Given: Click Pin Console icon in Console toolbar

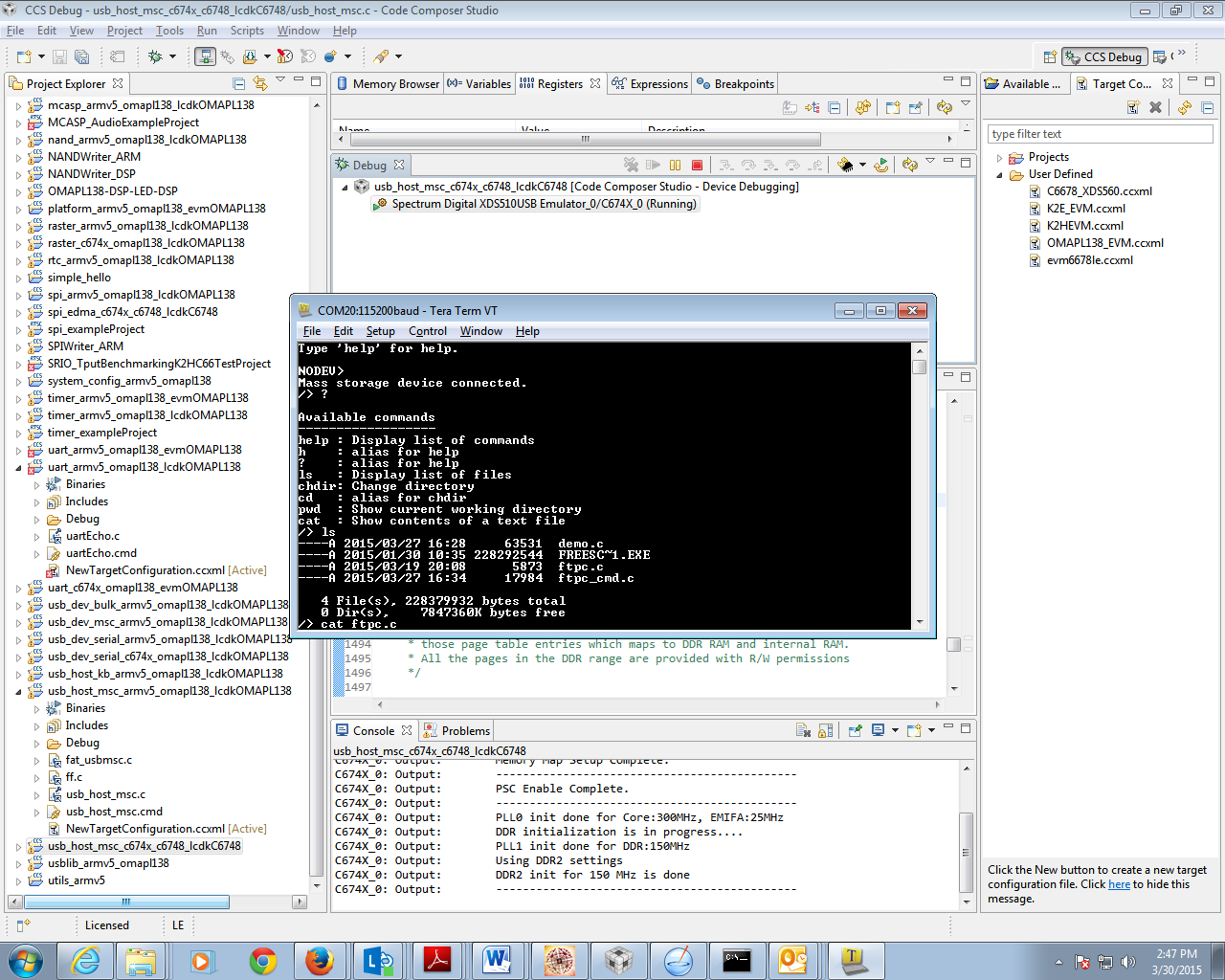Looking at the screenshot, I should point(856,730).
